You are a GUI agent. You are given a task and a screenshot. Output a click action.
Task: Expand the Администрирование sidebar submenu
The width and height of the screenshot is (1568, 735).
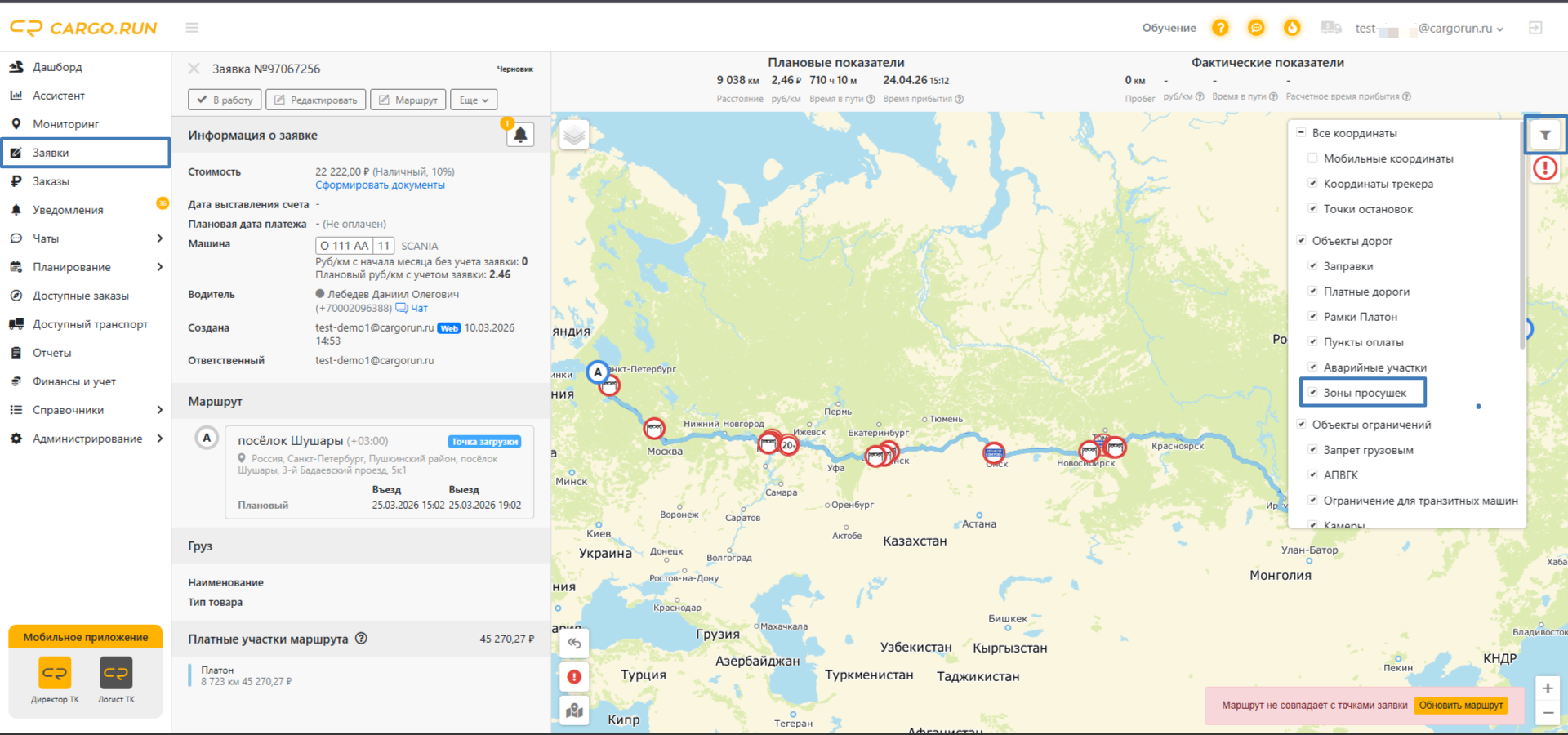[159, 439]
